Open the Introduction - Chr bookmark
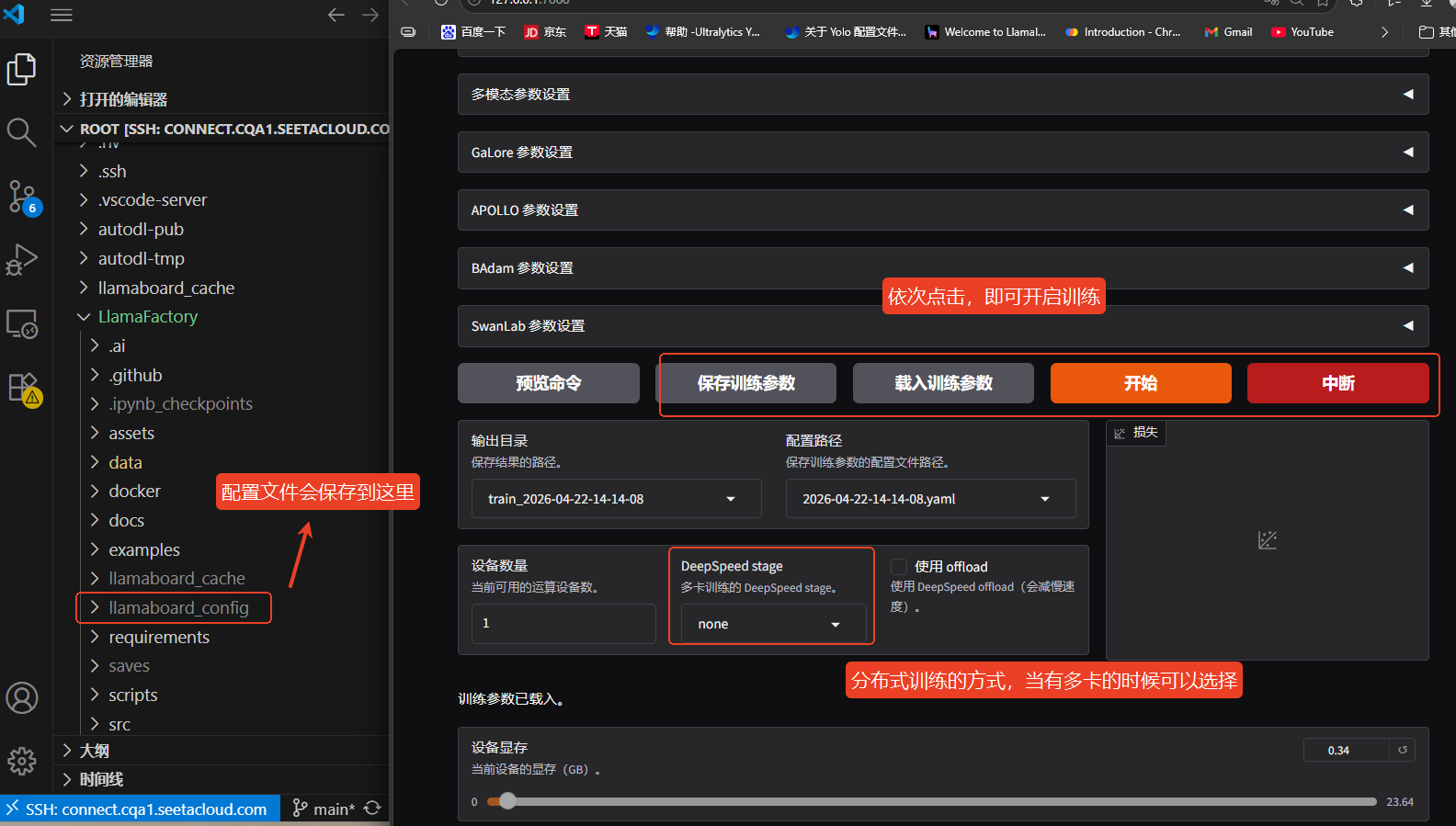 pyautogui.click(x=1123, y=32)
